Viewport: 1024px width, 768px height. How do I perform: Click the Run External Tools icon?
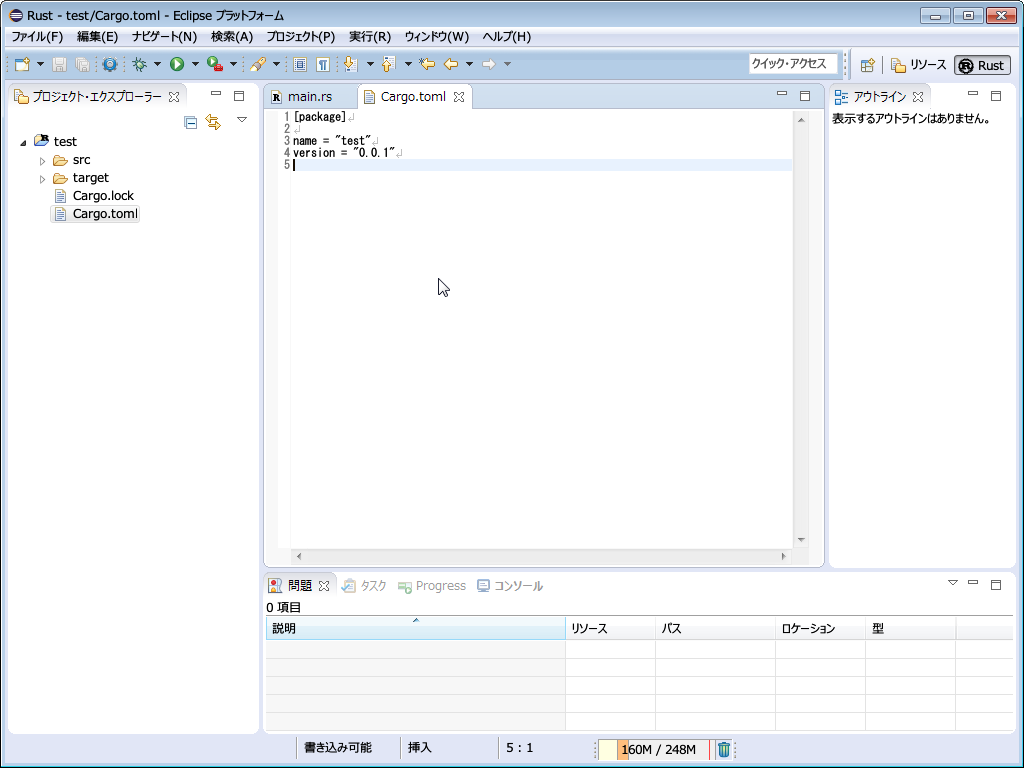tap(215, 64)
